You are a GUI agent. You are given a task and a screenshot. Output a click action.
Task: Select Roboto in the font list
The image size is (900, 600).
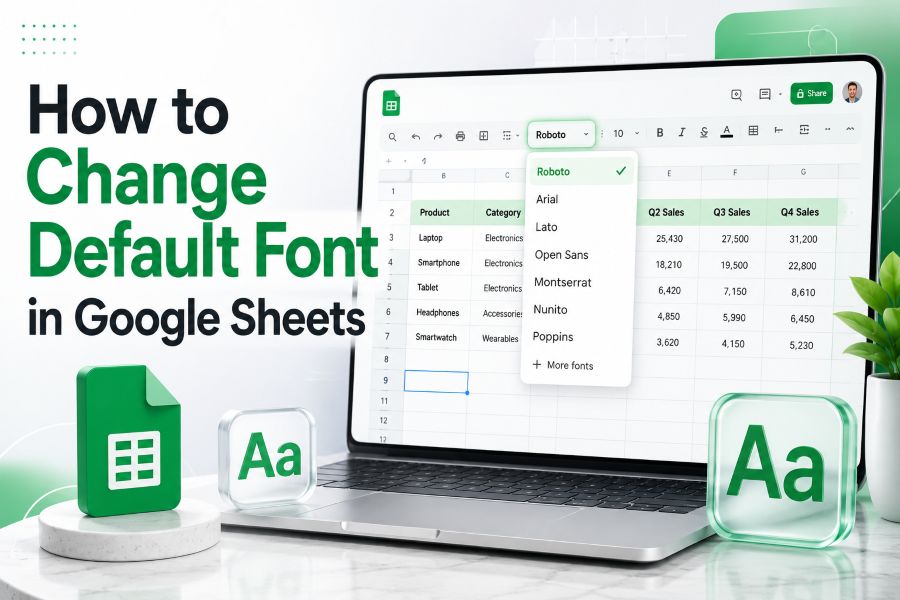pyautogui.click(x=581, y=172)
